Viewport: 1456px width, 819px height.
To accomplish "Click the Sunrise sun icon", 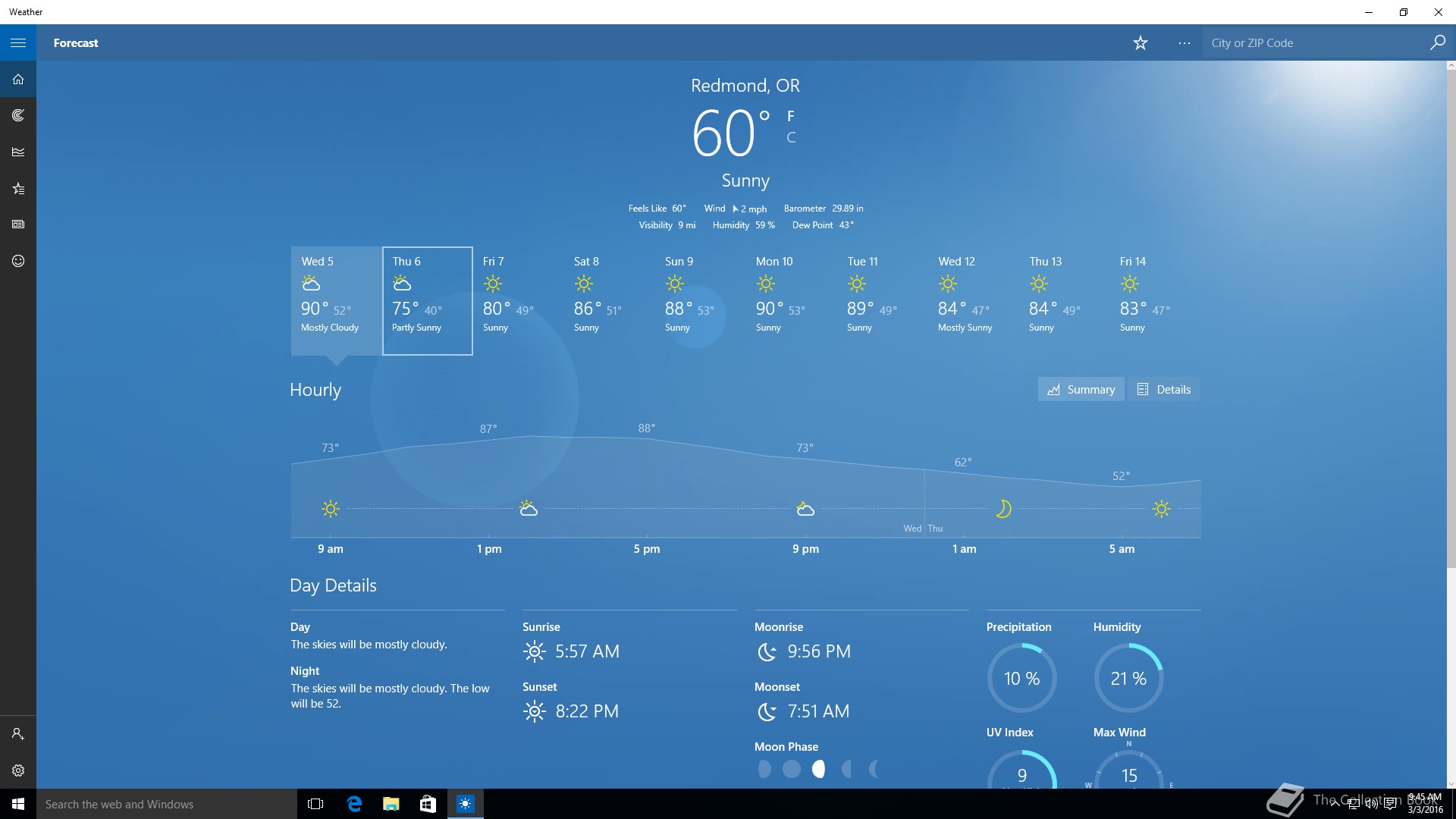I will [x=535, y=651].
